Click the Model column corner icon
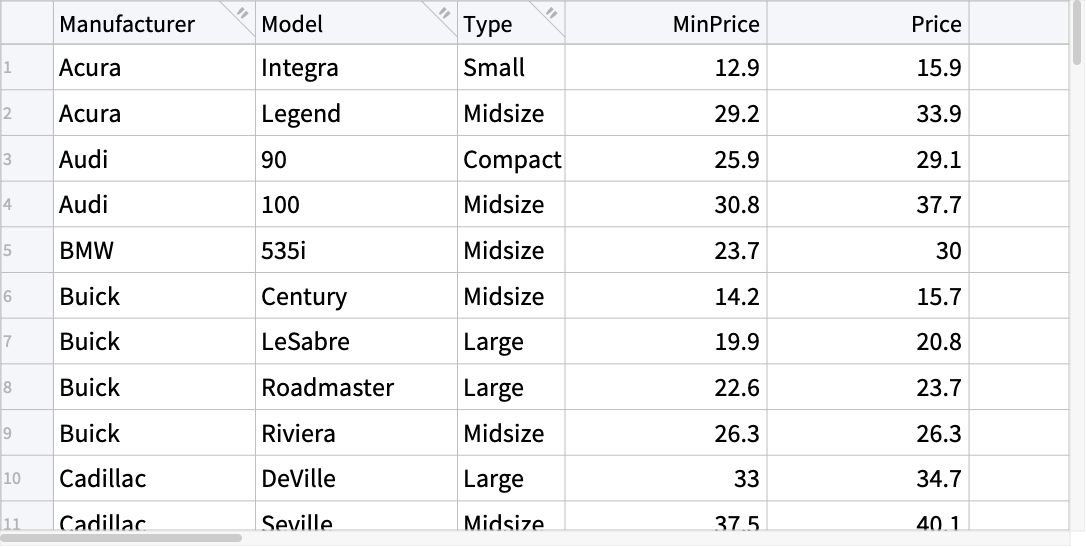Screen dimensions: 1086x548 (444, 12)
